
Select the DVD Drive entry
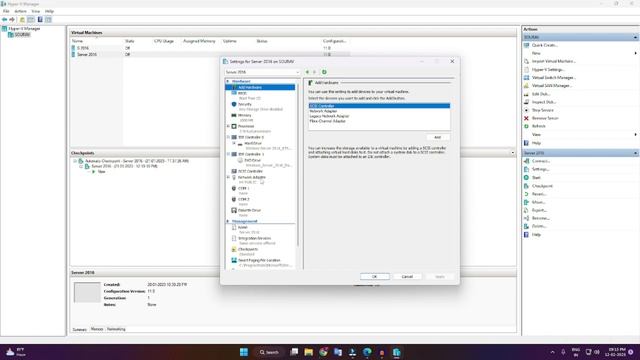point(252,160)
